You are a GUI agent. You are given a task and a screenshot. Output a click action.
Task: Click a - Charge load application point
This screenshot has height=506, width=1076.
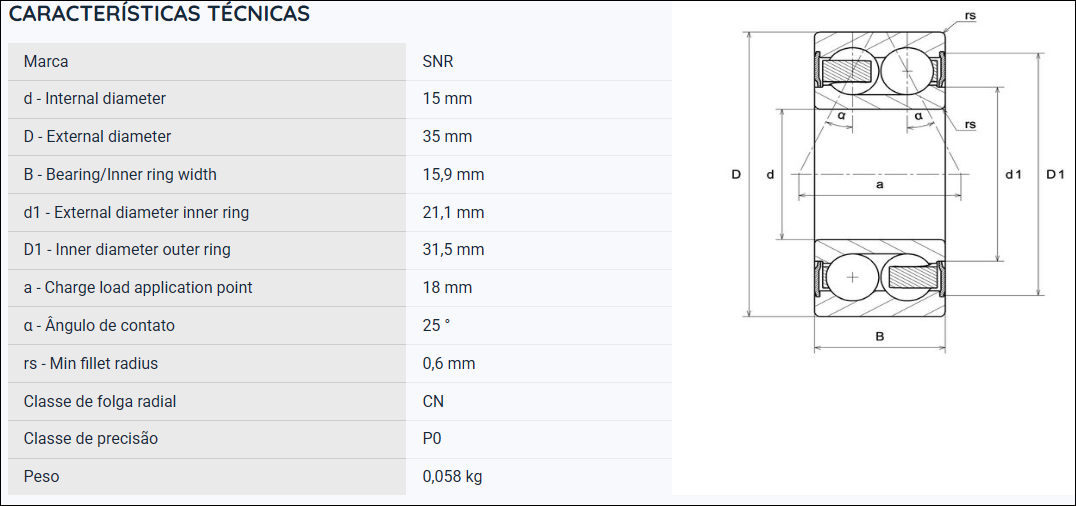click(x=138, y=288)
